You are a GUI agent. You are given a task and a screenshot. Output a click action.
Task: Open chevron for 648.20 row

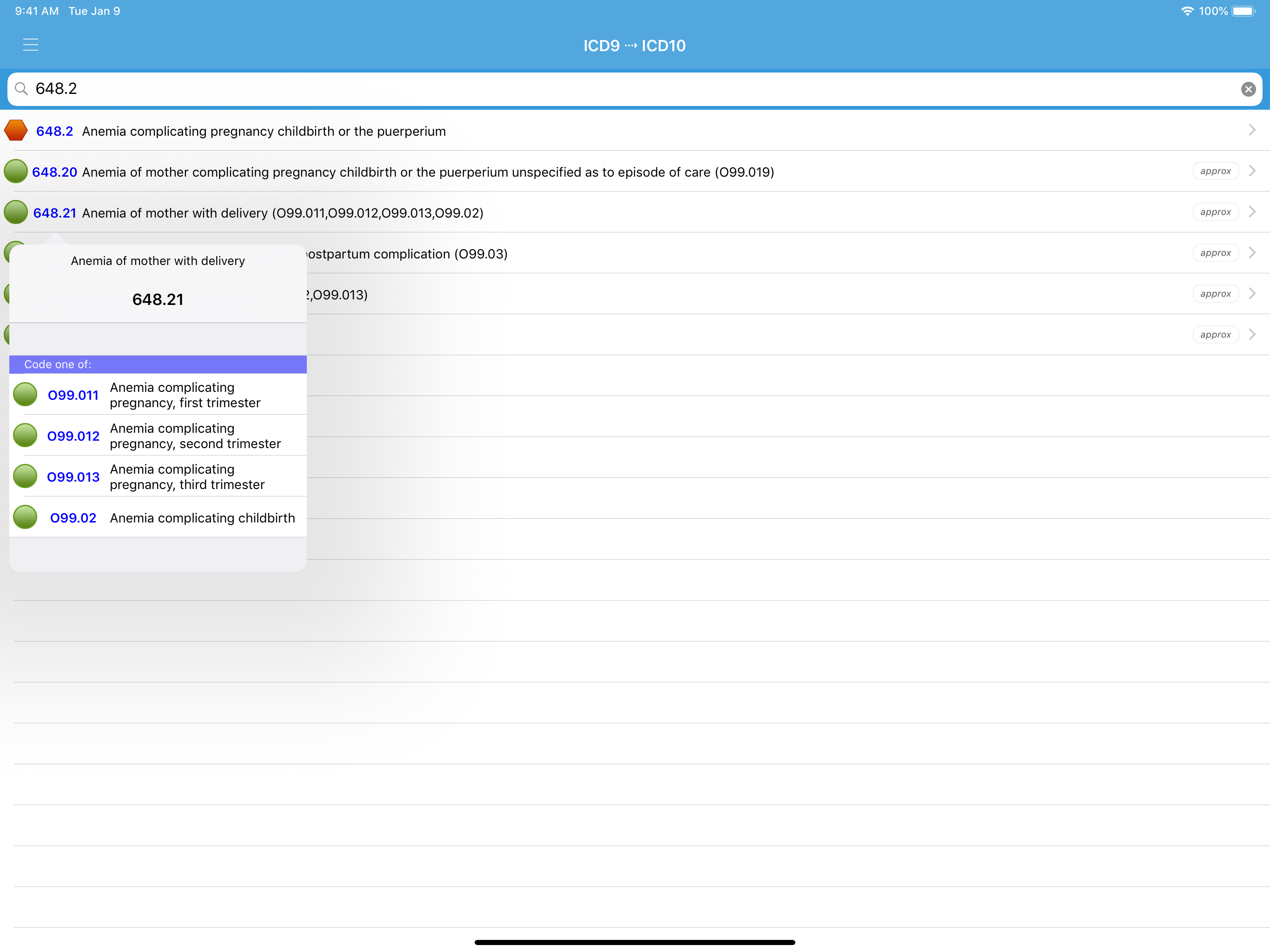1252,171
